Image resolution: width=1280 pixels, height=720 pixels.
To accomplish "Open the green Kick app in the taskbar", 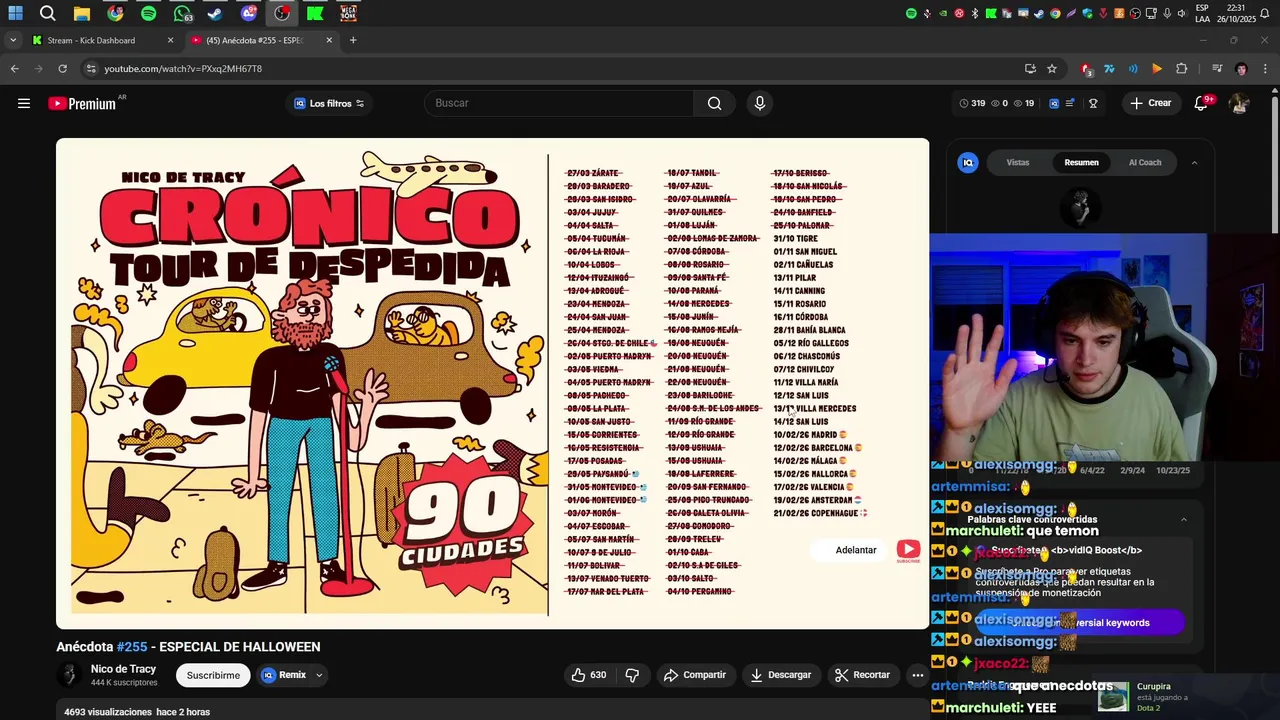I will coord(315,13).
